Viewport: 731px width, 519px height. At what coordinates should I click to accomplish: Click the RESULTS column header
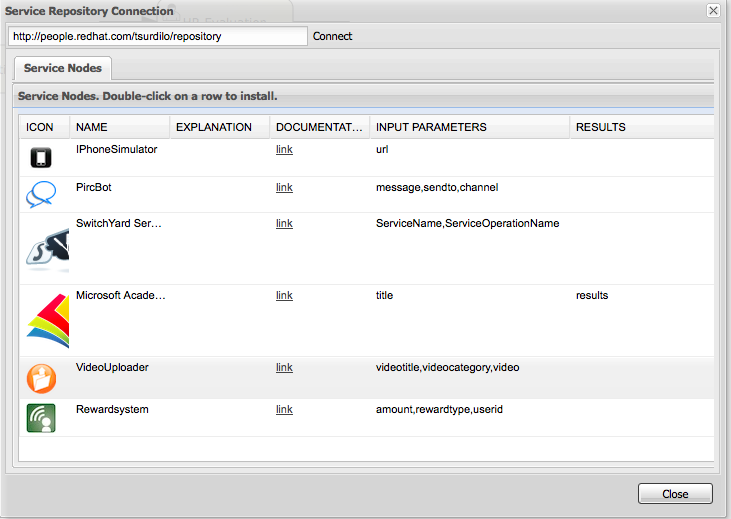coord(640,127)
